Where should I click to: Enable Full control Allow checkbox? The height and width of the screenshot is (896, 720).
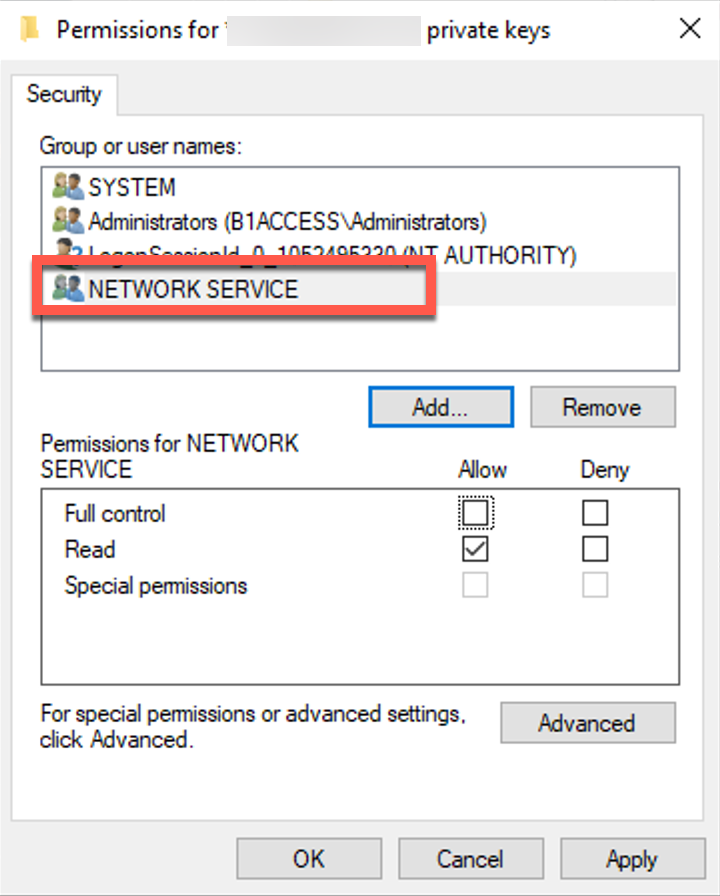click(475, 513)
